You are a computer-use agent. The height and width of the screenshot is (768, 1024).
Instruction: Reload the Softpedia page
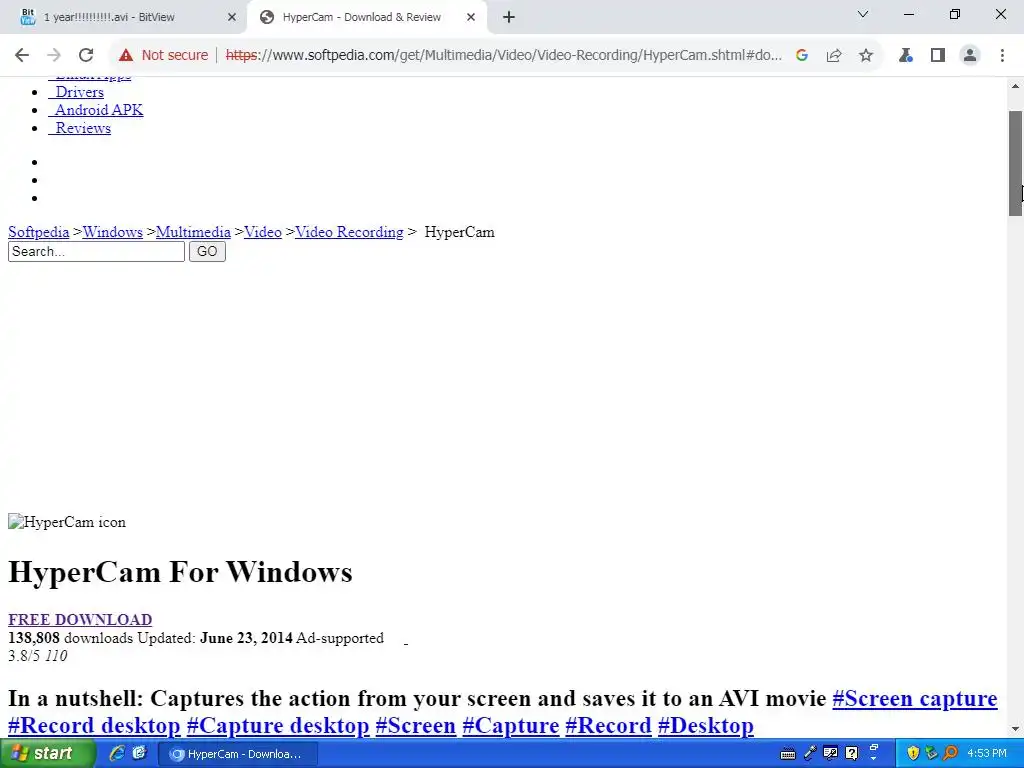coord(86,55)
